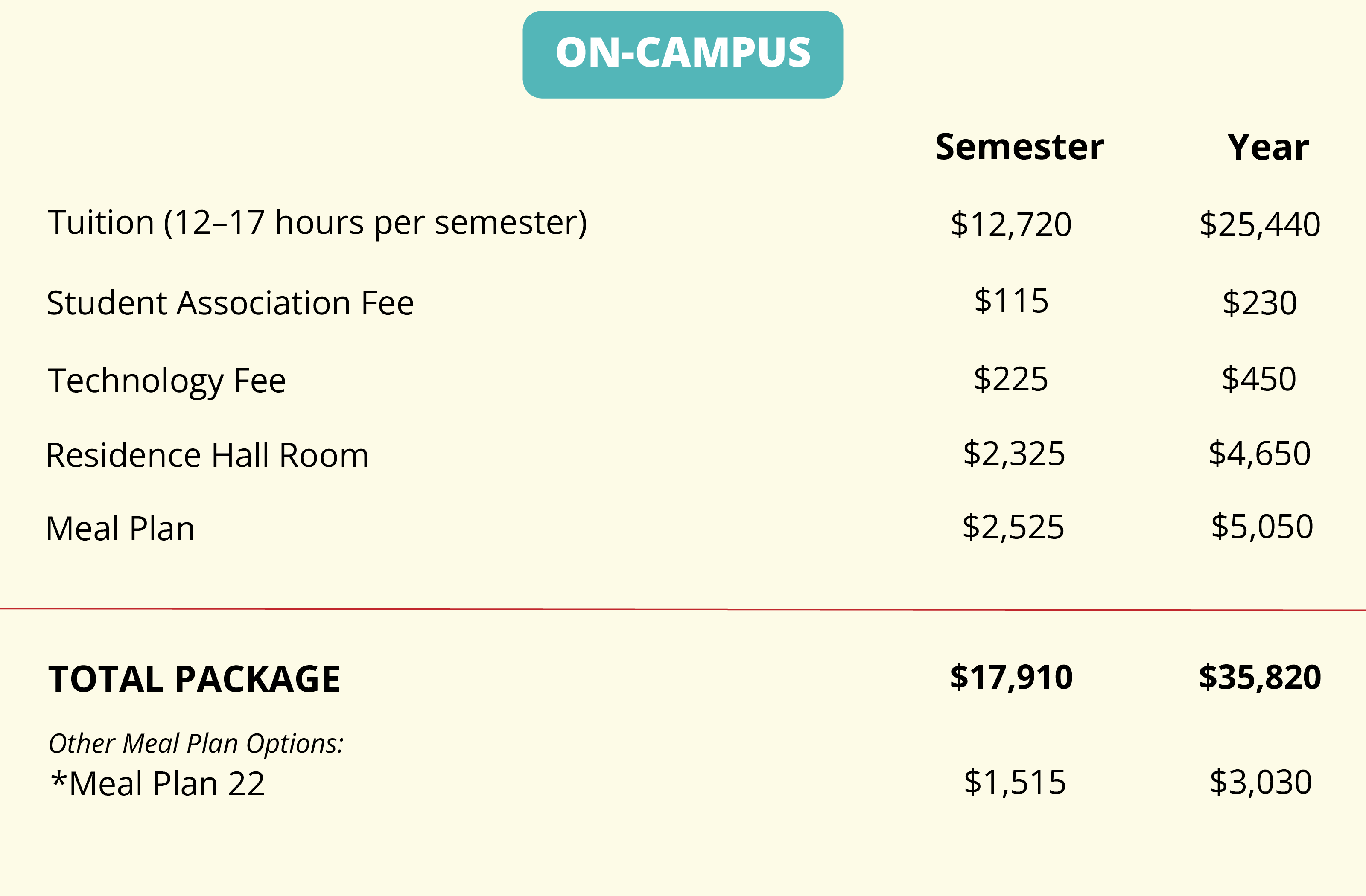Image resolution: width=1366 pixels, height=896 pixels.
Task: Click the Tuition (12–17 hours per semester) label
Action: 318,224
